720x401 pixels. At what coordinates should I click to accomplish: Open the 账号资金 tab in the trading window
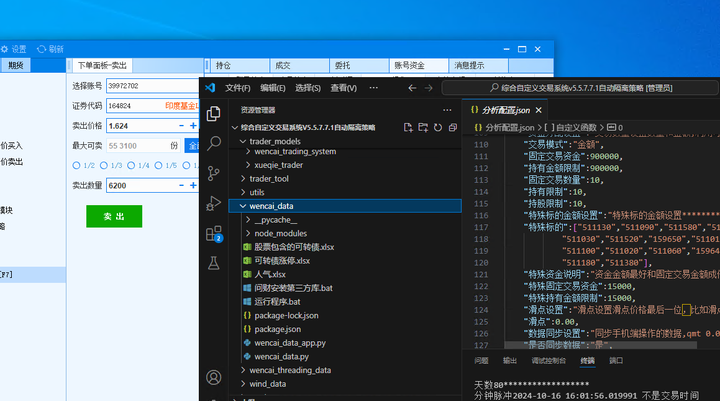point(419,65)
